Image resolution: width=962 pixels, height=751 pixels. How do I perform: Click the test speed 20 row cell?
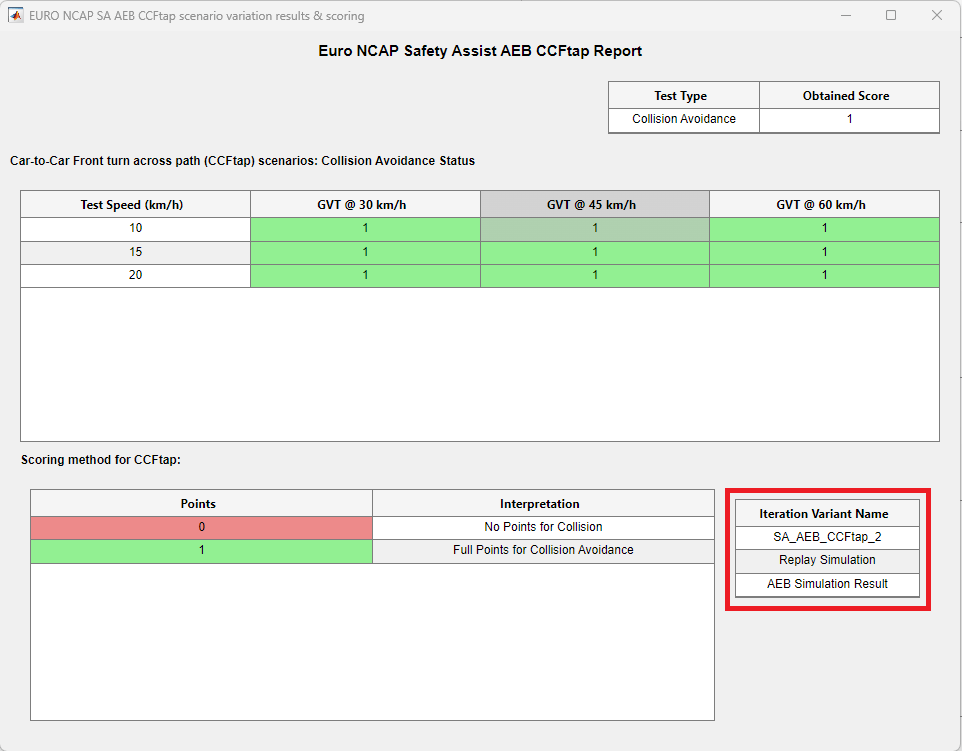click(x=135, y=275)
